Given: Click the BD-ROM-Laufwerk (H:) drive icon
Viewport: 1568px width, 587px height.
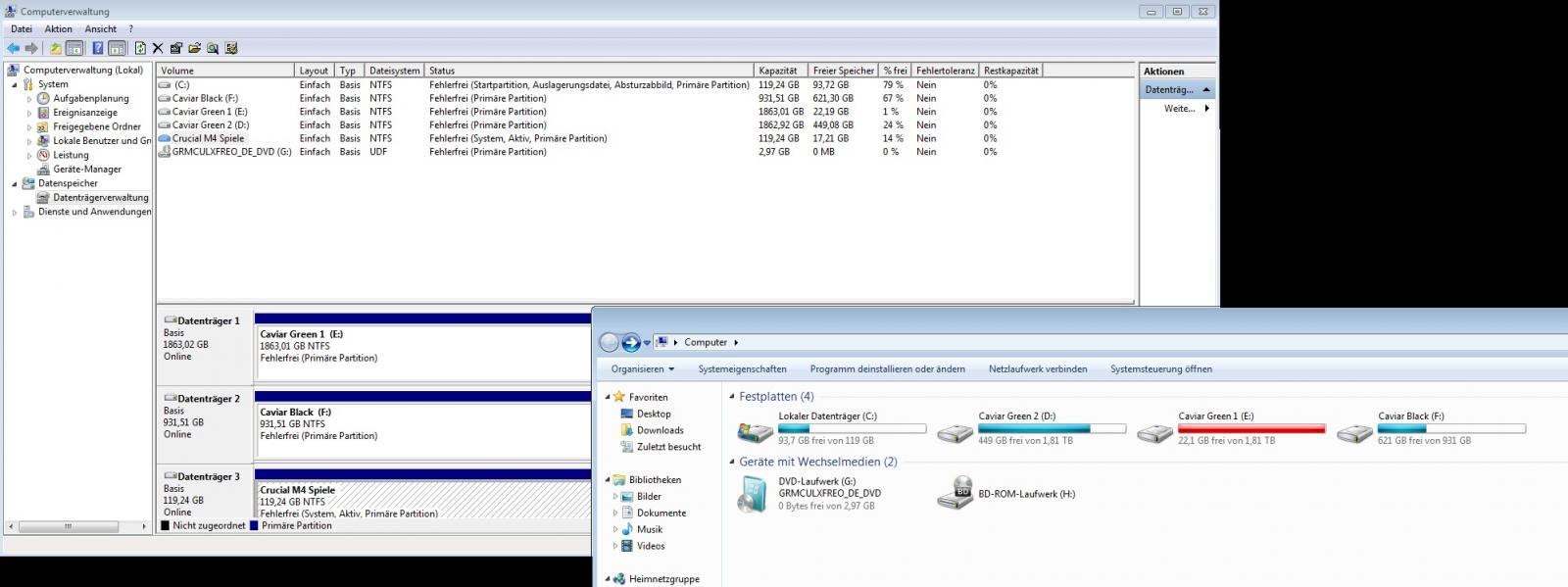Looking at the screenshot, I should (955, 493).
